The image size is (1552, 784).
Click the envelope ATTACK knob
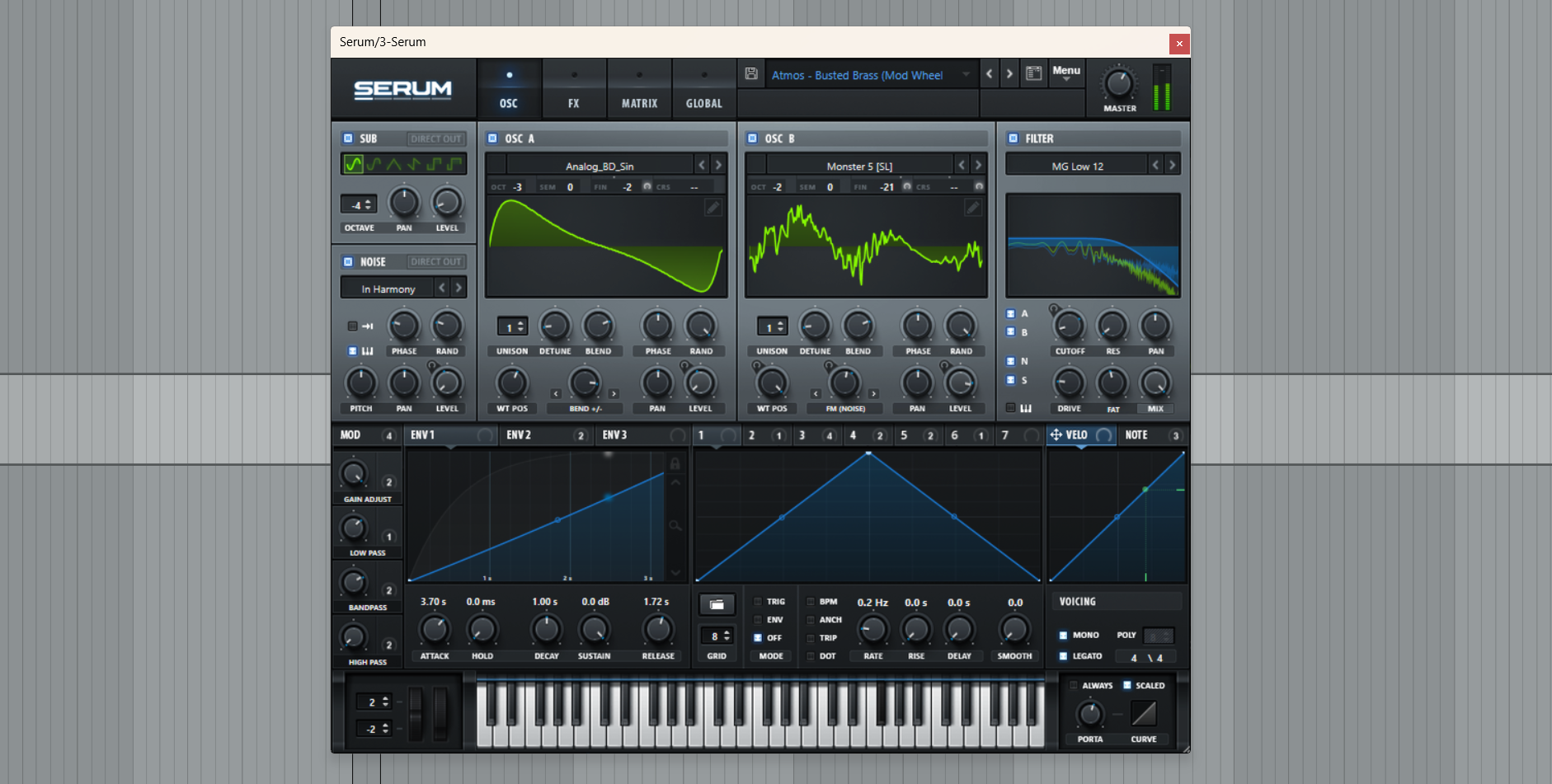click(435, 630)
